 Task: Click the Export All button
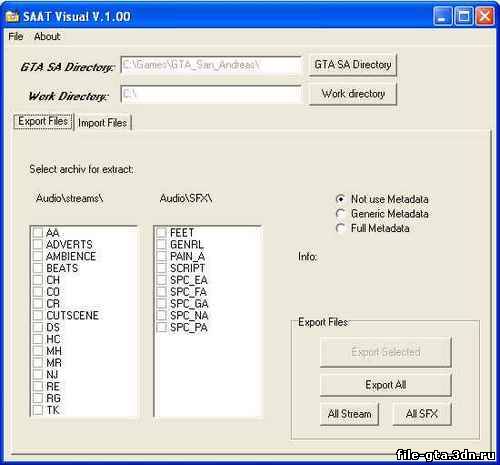coord(386,385)
